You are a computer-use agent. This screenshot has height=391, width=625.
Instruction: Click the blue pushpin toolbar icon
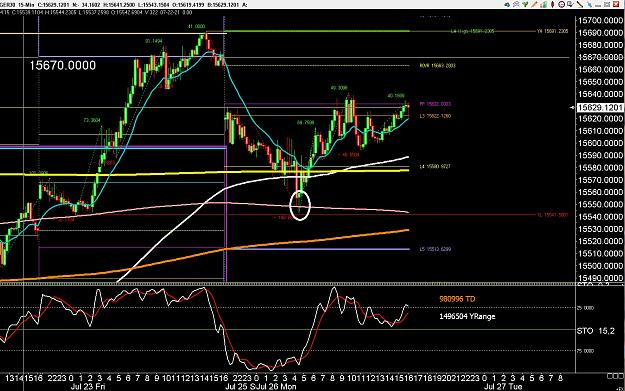click(x=589, y=4)
